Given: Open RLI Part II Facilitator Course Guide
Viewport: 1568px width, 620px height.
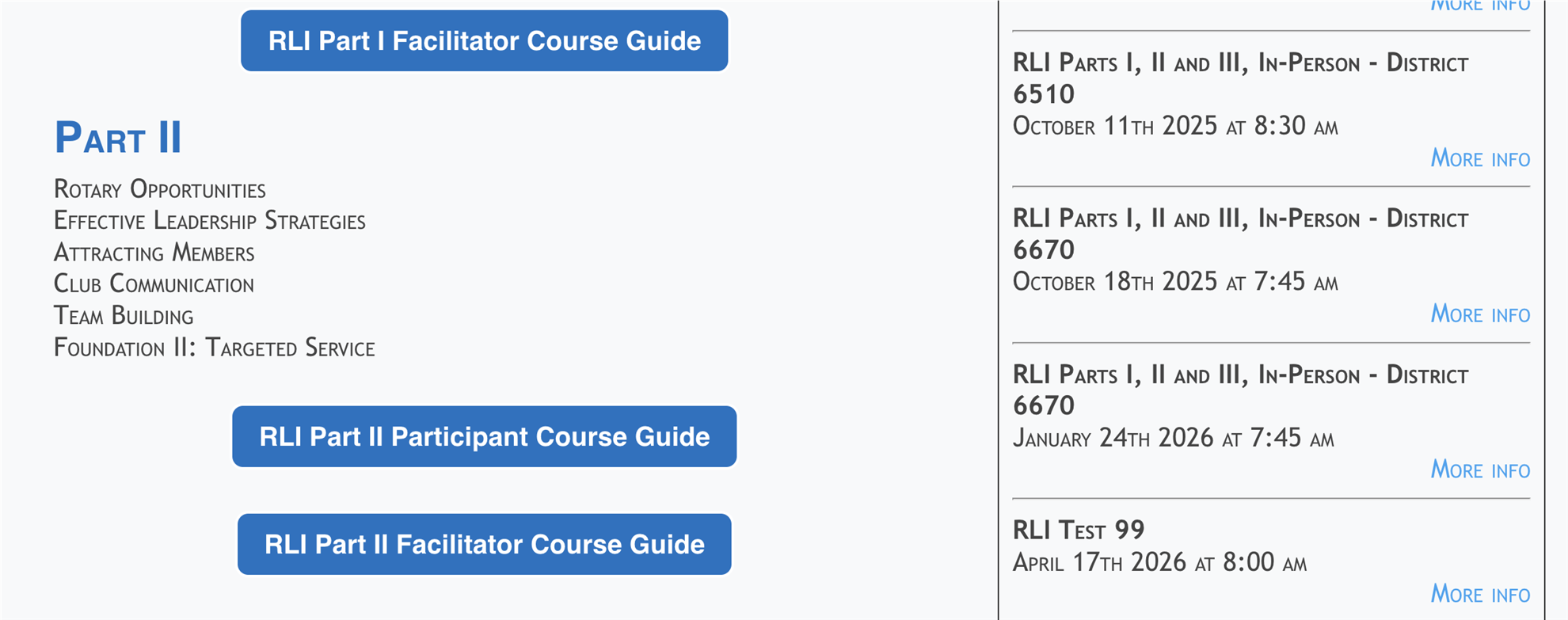Looking at the screenshot, I should pos(484,544).
